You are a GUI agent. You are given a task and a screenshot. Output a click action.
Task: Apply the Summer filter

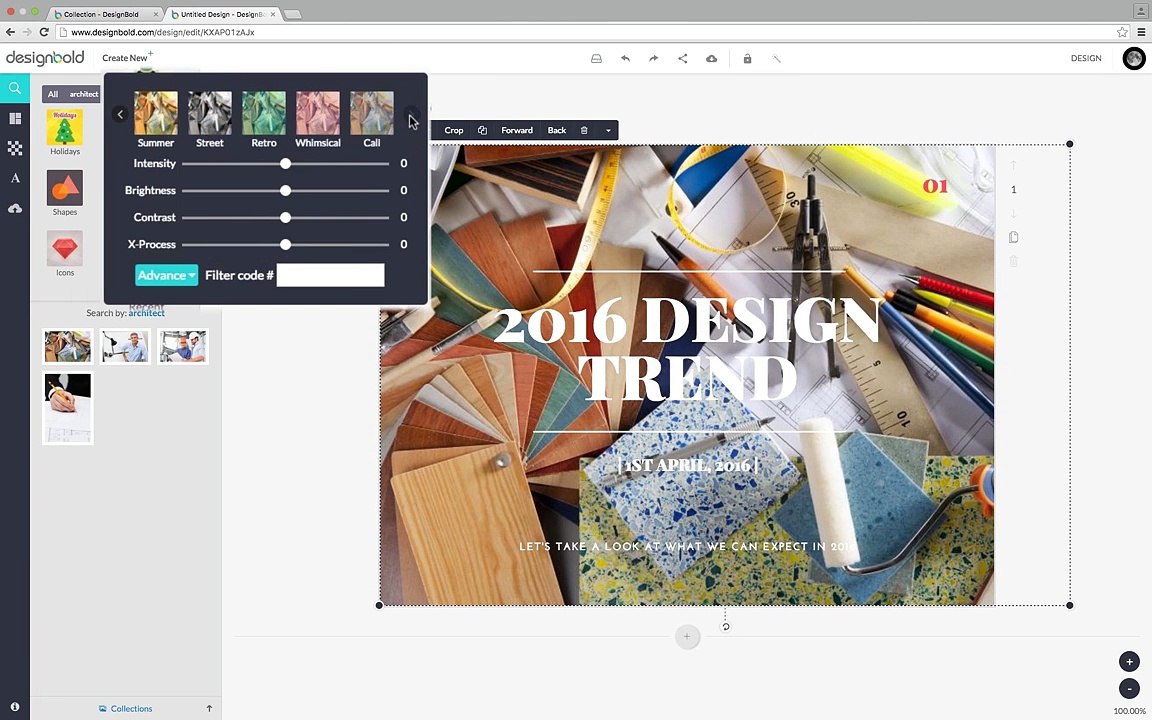tap(156, 120)
